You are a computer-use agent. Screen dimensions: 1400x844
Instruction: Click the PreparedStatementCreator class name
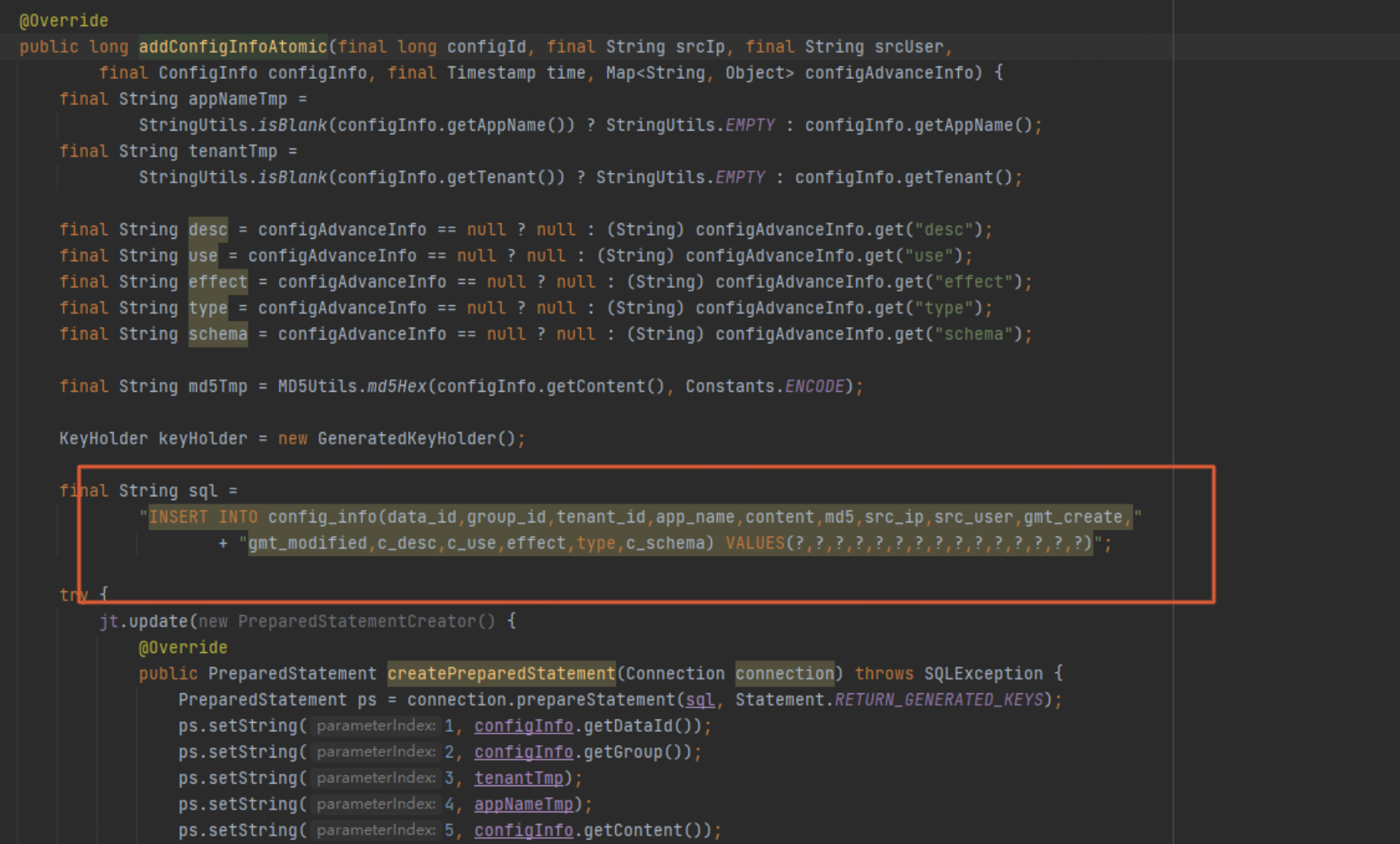tap(357, 621)
